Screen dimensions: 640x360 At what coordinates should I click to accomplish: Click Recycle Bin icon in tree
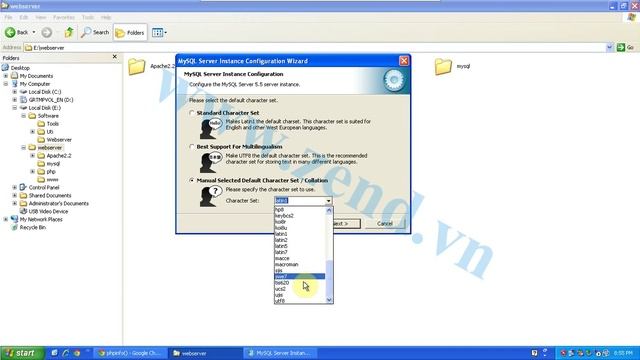coord(14,227)
